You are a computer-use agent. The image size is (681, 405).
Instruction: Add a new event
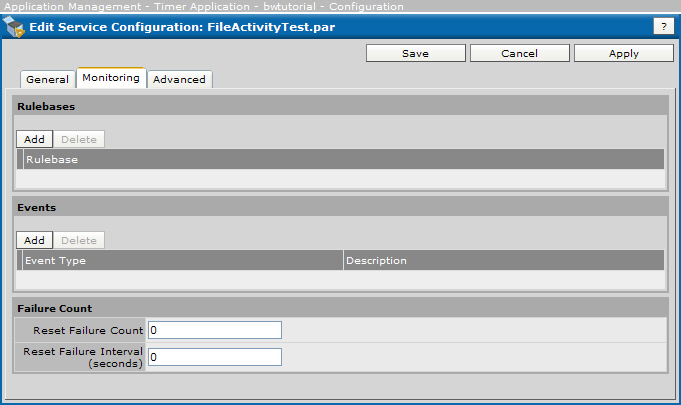point(34,240)
